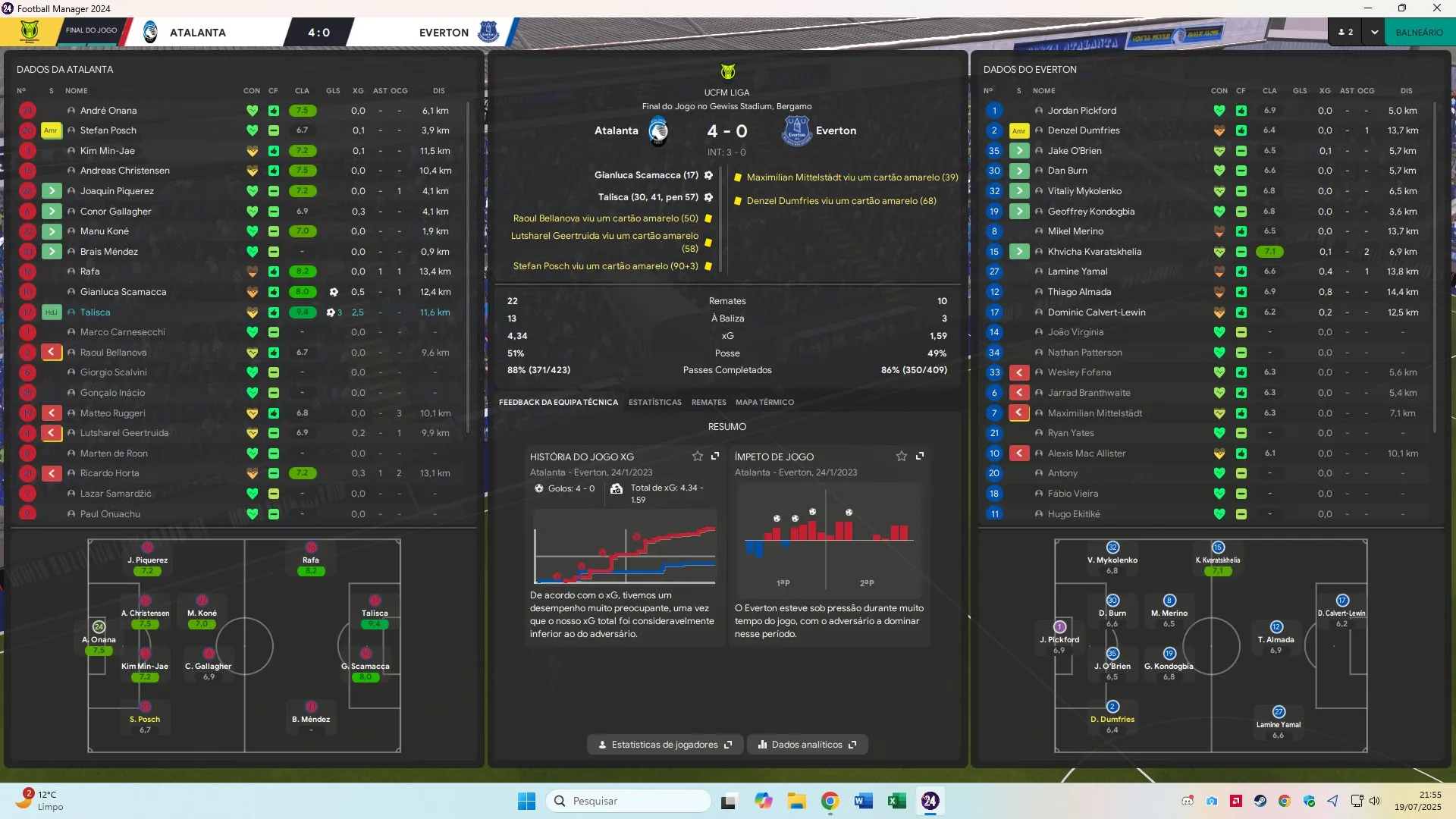1456x819 pixels.
Task: Click the Atalanta club badge in top bar
Action: 150,33
